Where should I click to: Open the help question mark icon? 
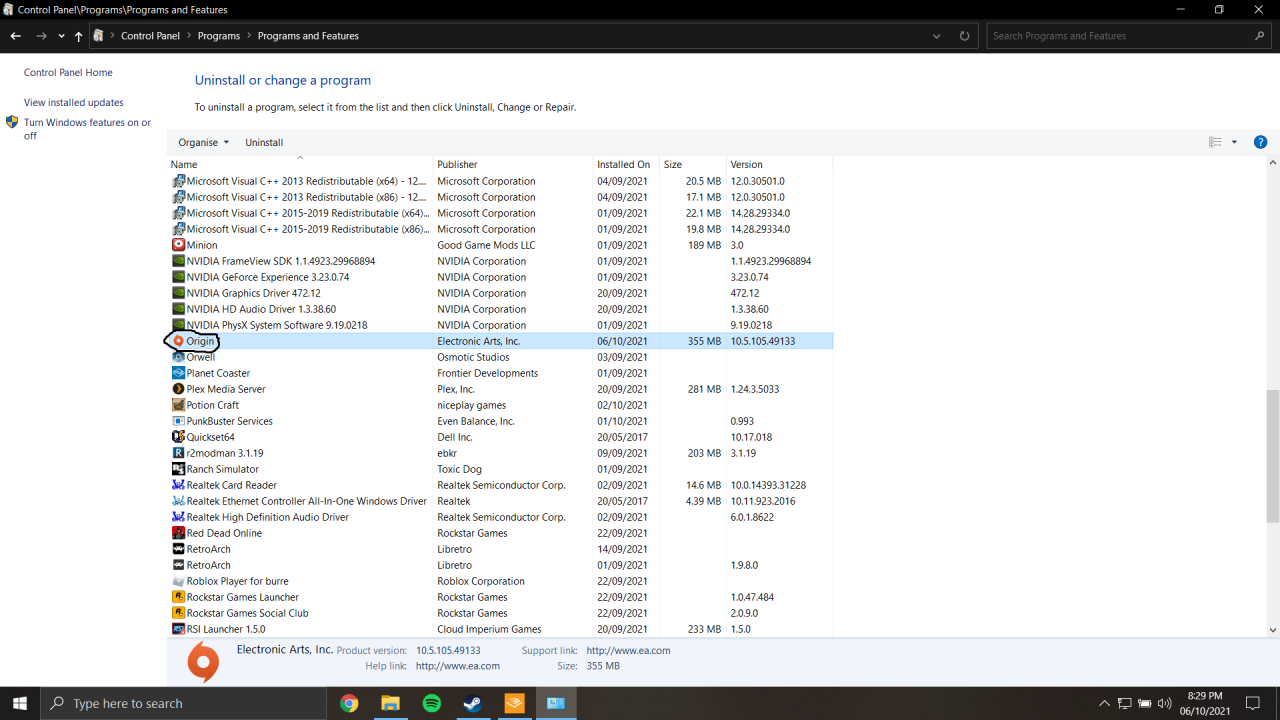pyautogui.click(x=1260, y=142)
